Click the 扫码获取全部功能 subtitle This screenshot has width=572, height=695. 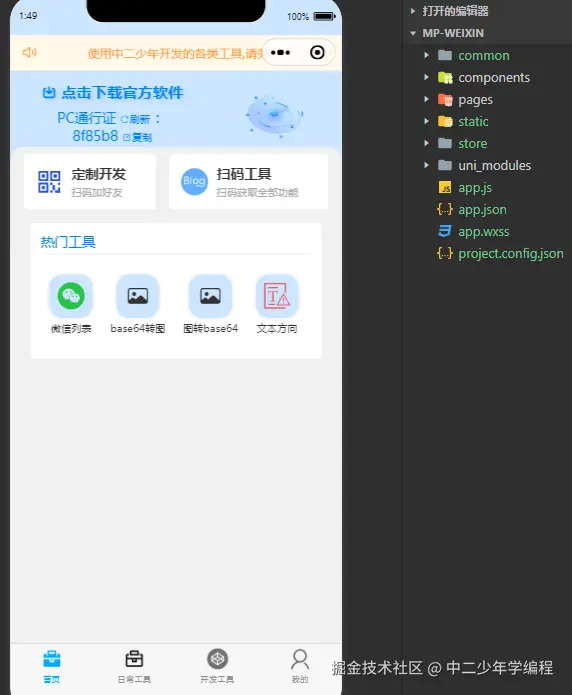pyautogui.click(x=257, y=192)
